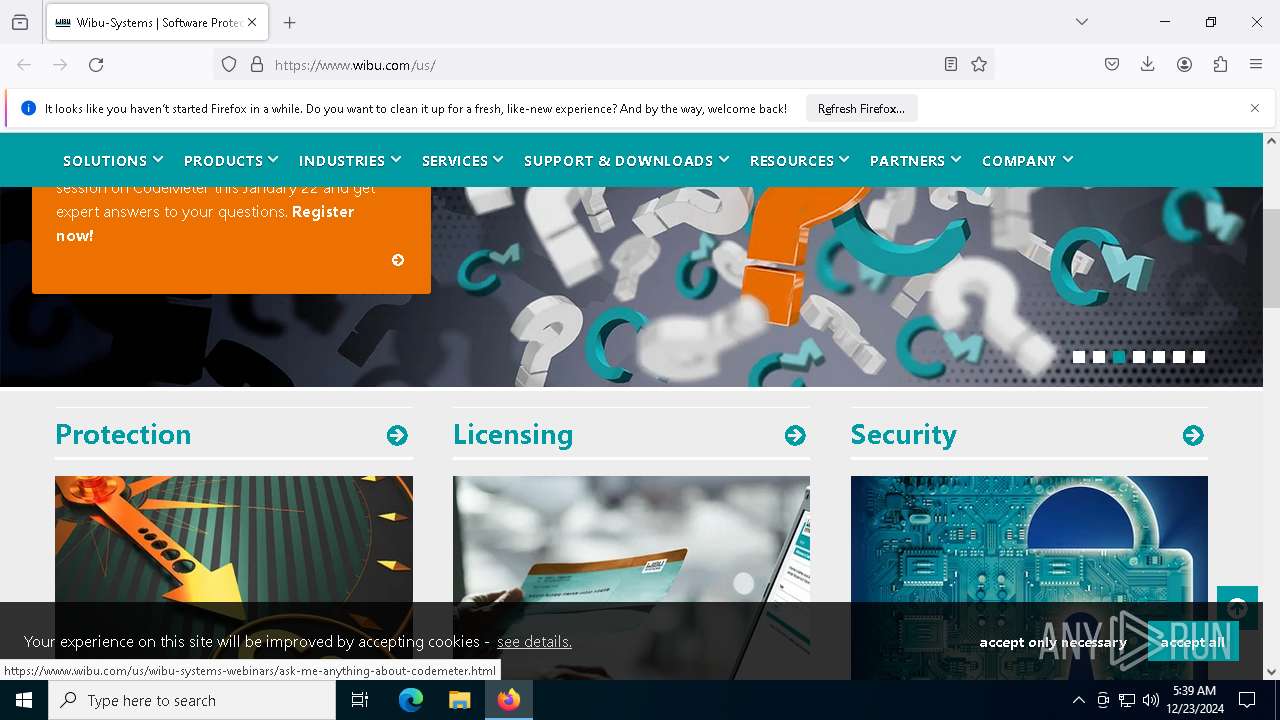Screen dimensions: 1280x720
Task: Expand the Company menu
Action: 1028,160
